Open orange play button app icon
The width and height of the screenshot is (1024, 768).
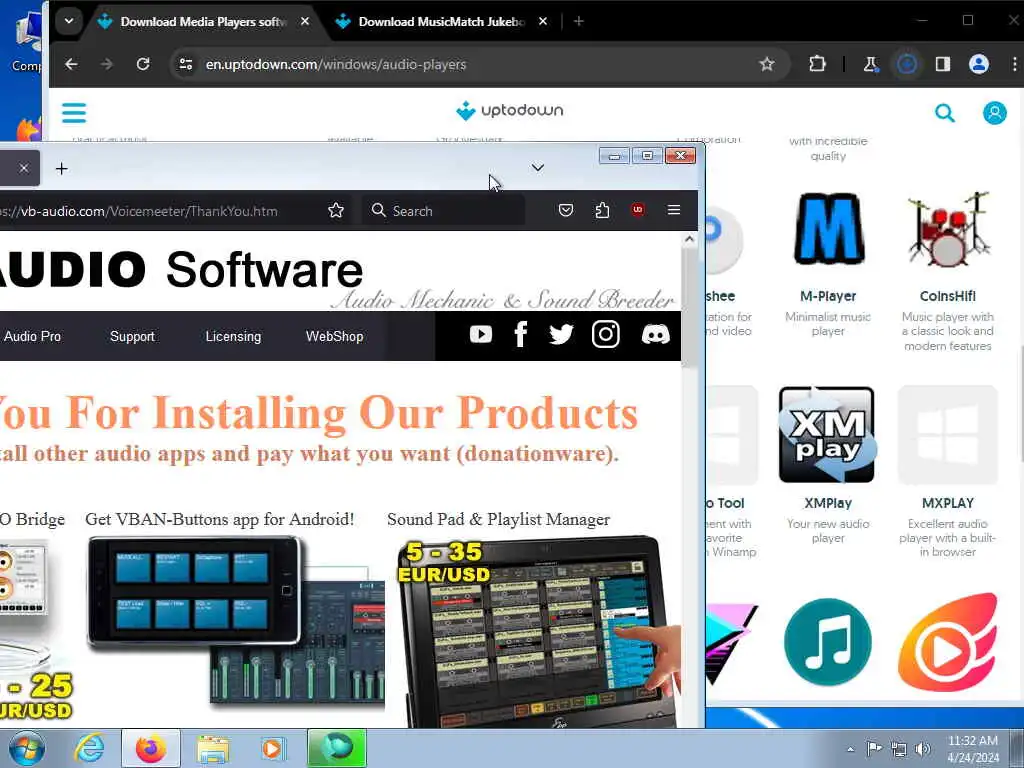coord(948,642)
